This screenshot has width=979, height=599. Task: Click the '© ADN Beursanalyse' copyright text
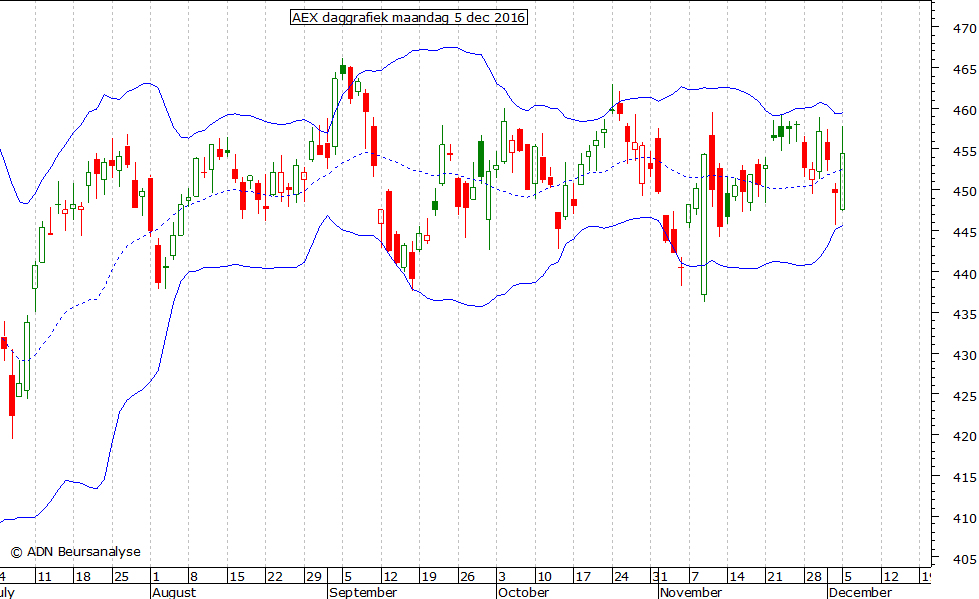pyautogui.click(x=76, y=552)
